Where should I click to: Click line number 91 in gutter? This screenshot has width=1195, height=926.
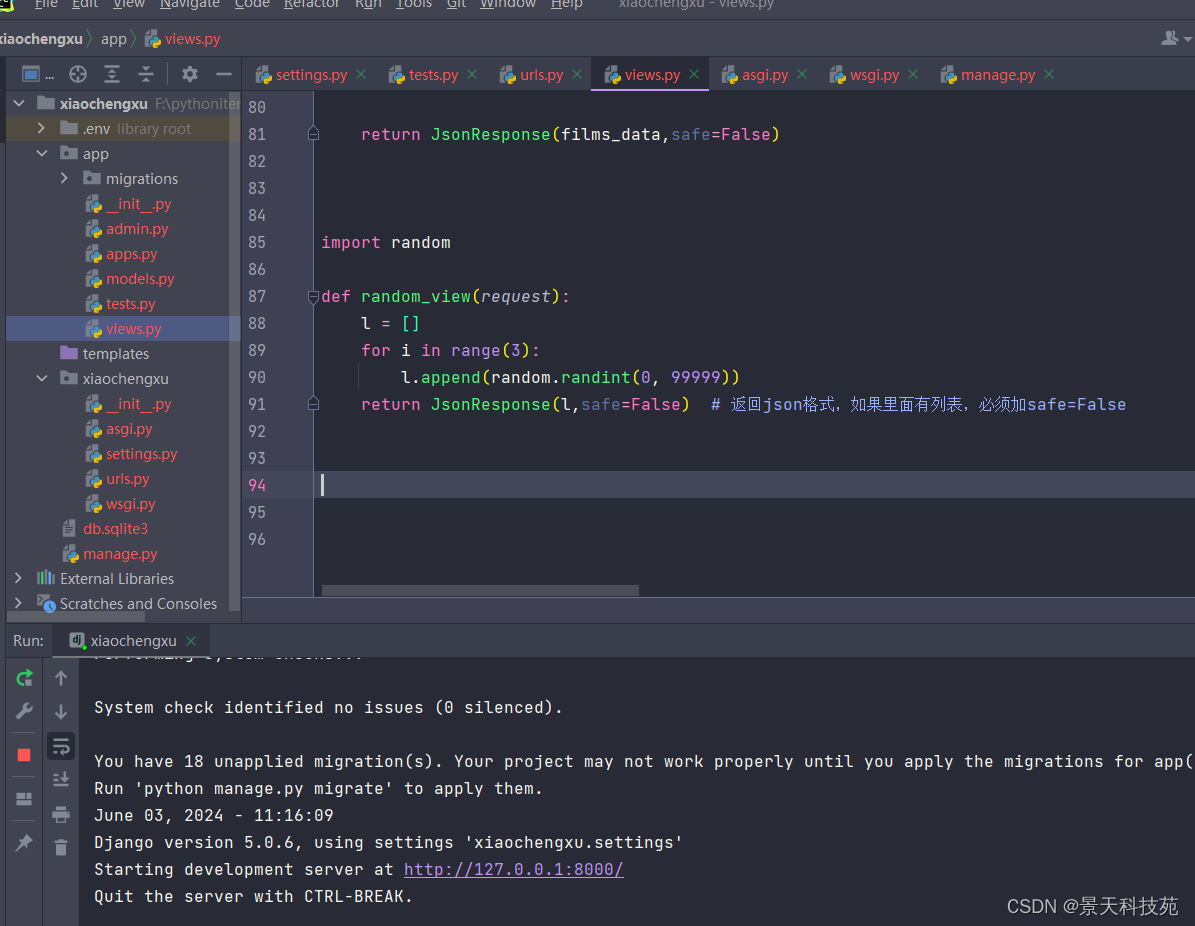click(x=257, y=405)
